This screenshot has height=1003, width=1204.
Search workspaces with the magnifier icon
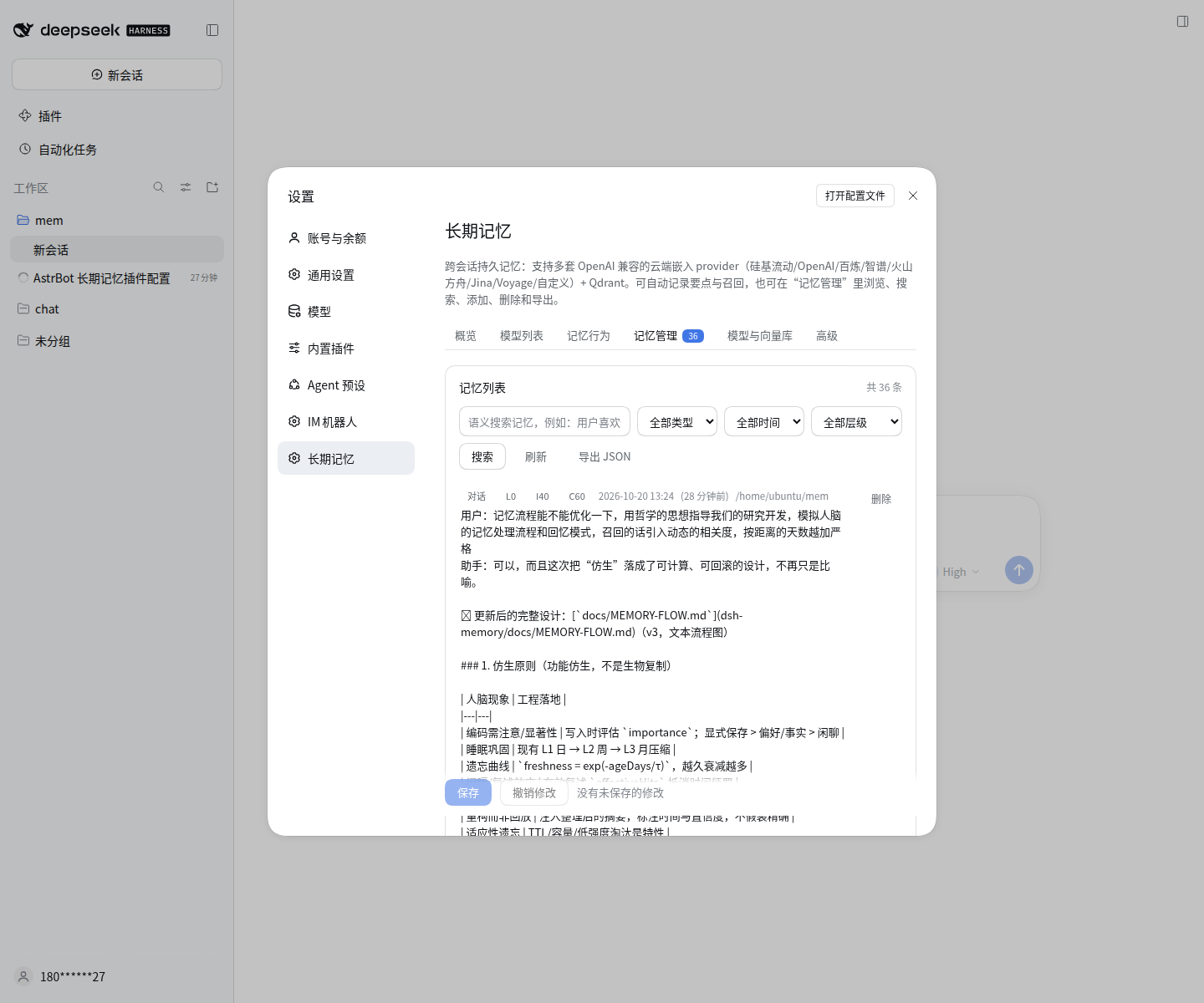[x=159, y=187]
